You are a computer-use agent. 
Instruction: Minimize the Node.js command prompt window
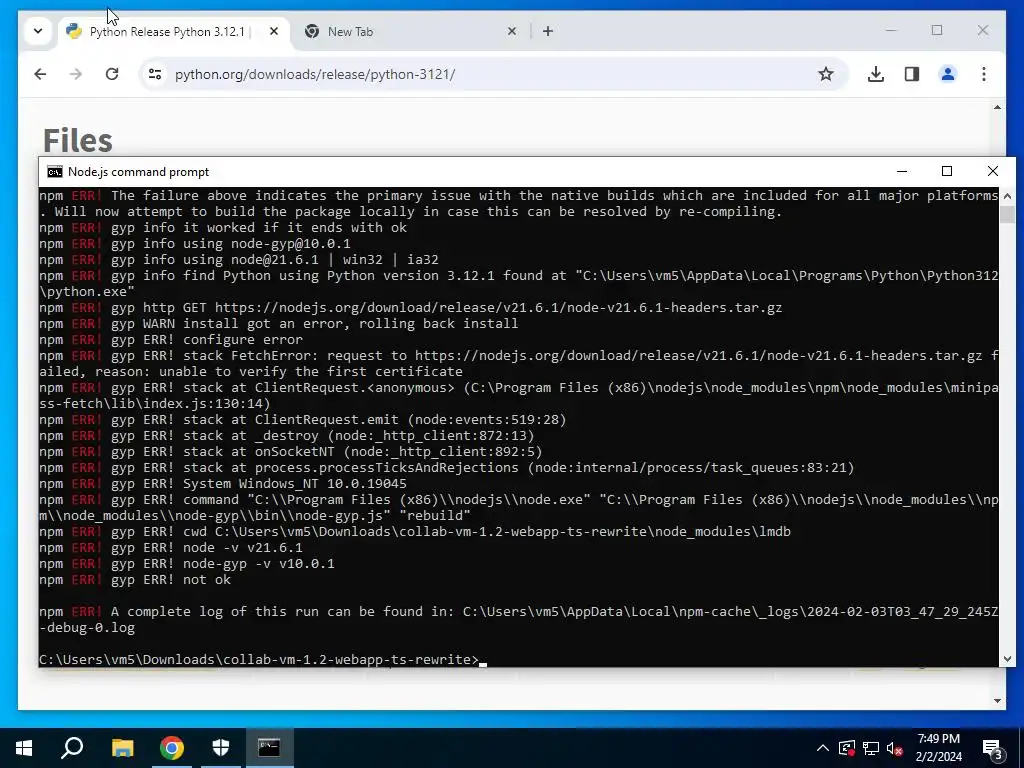click(x=902, y=172)
